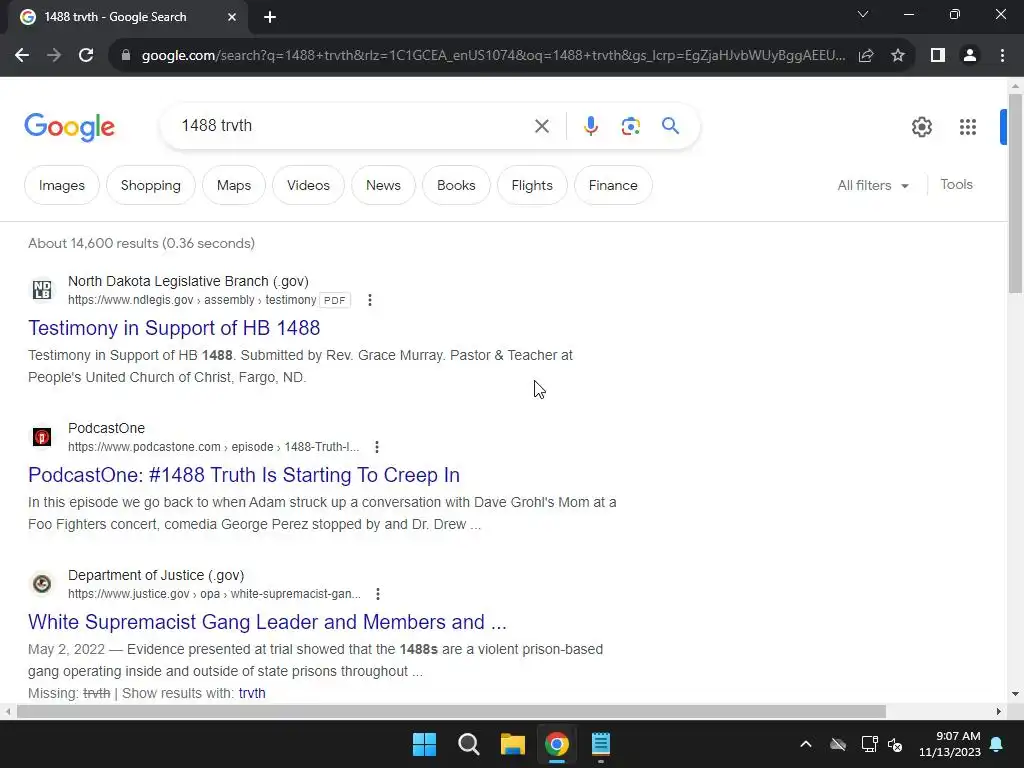
Task: Click the share page icon in address bar
Action: pos(866,56)
